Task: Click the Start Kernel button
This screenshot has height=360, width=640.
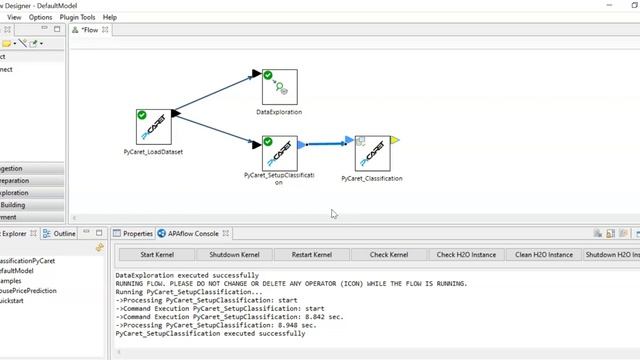Action: click(x=157, y=255)
